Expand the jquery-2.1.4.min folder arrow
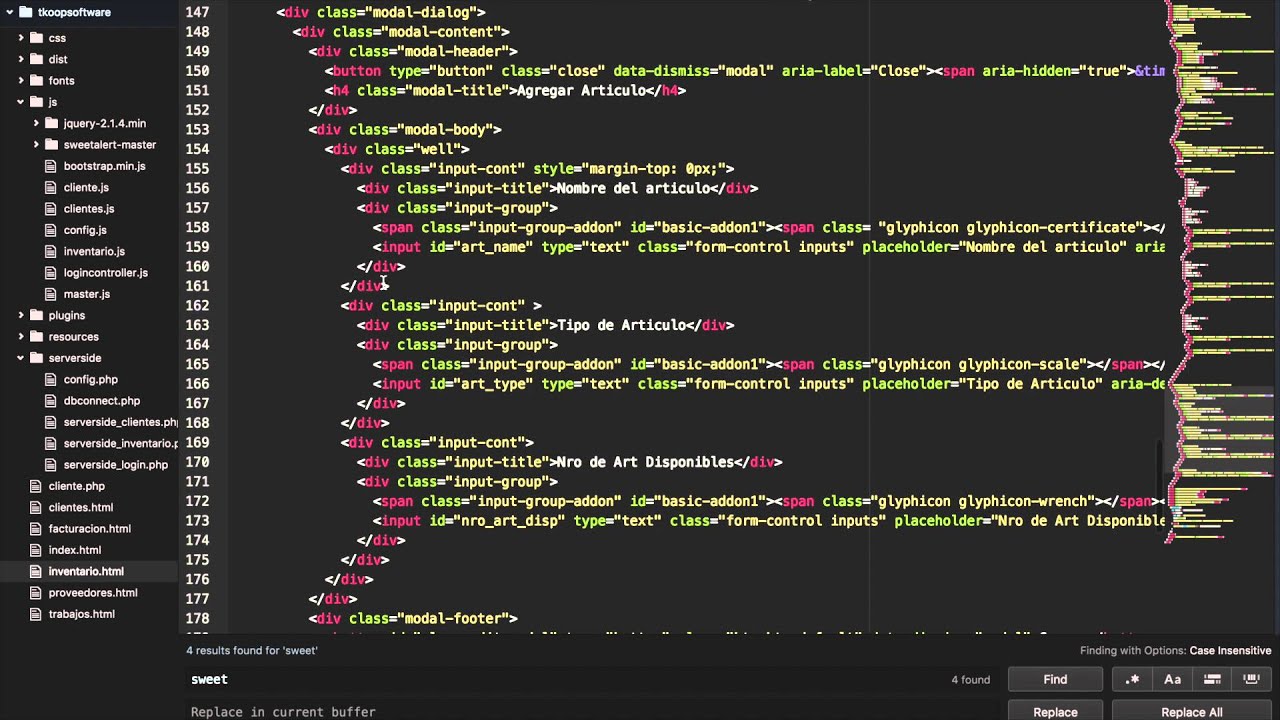The width and height of the screenshot is (1280, 720). [37, 123]
